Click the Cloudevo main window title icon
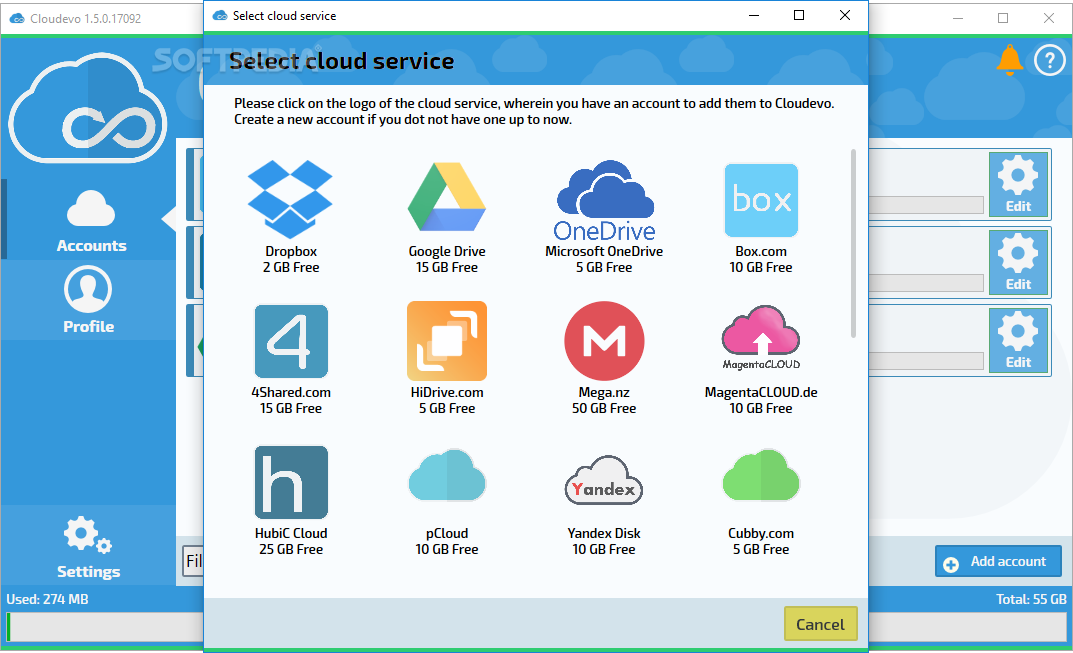Image resolution: width=1073 pixels, height=653 pixels. click(x=16, y=18)
